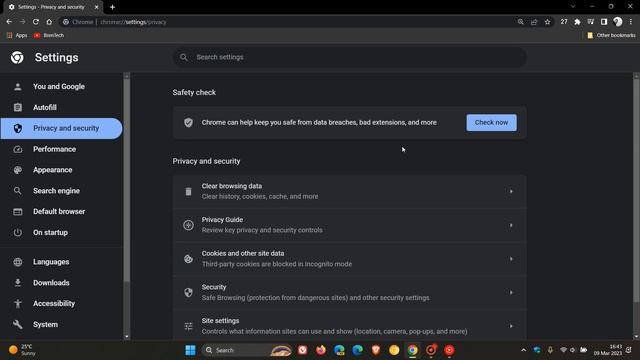Share this page icon in address bar

point(534,22)
